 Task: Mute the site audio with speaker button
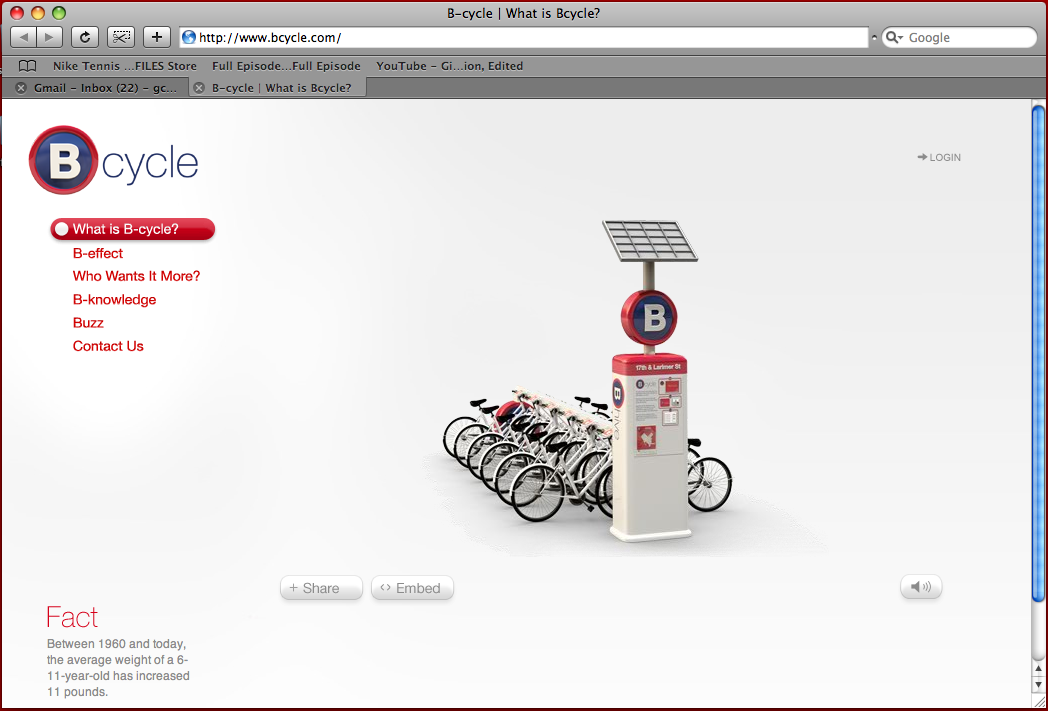pos(921,587)
